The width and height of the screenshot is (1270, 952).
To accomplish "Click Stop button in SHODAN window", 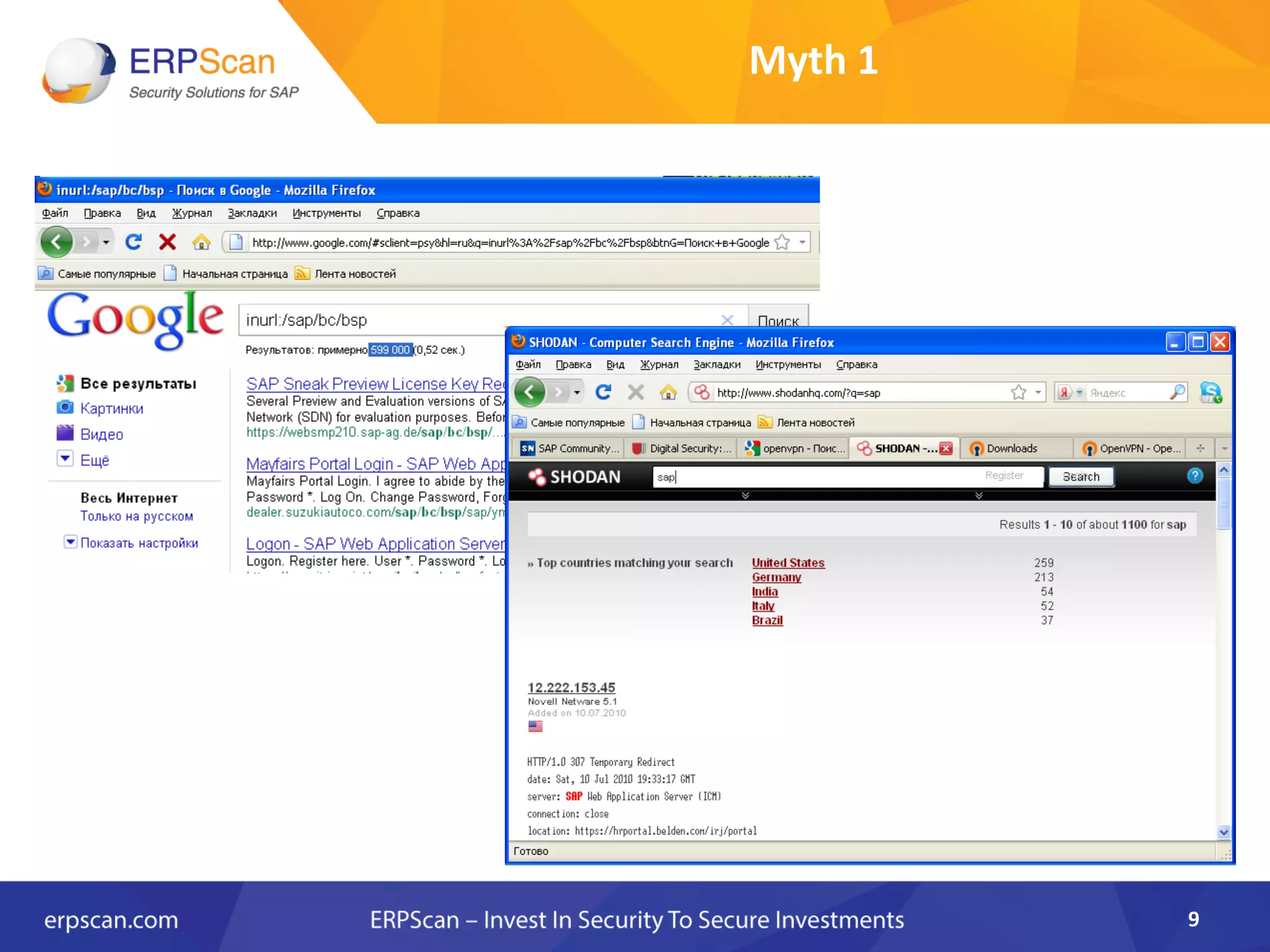I will coord(636,392).
